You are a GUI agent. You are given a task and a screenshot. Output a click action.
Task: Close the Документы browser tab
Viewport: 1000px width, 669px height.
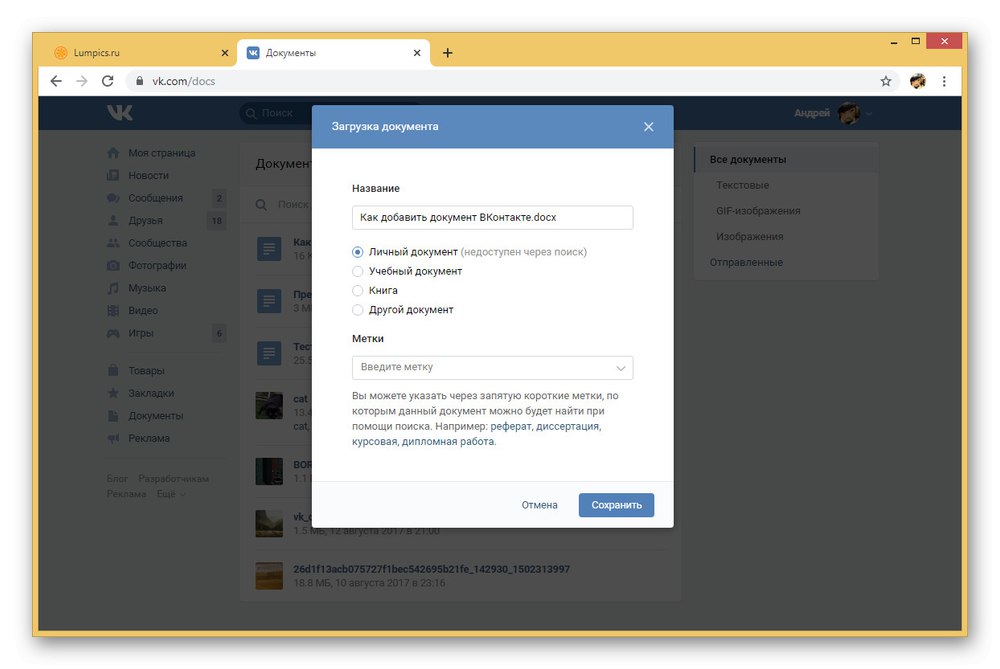click(417, 53)
